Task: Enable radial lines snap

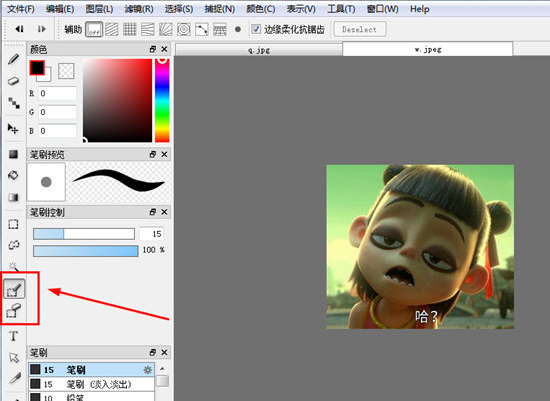Action: [x=166, y=29]
